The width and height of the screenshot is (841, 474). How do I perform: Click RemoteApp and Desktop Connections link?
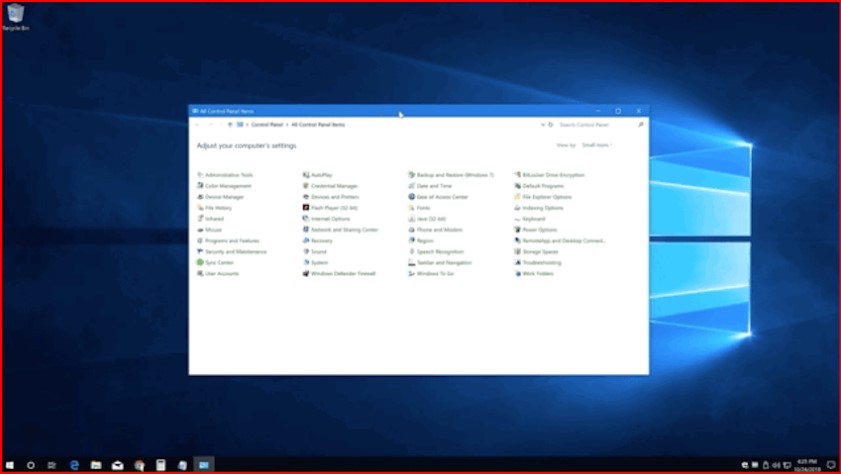(x=564, y=241)
